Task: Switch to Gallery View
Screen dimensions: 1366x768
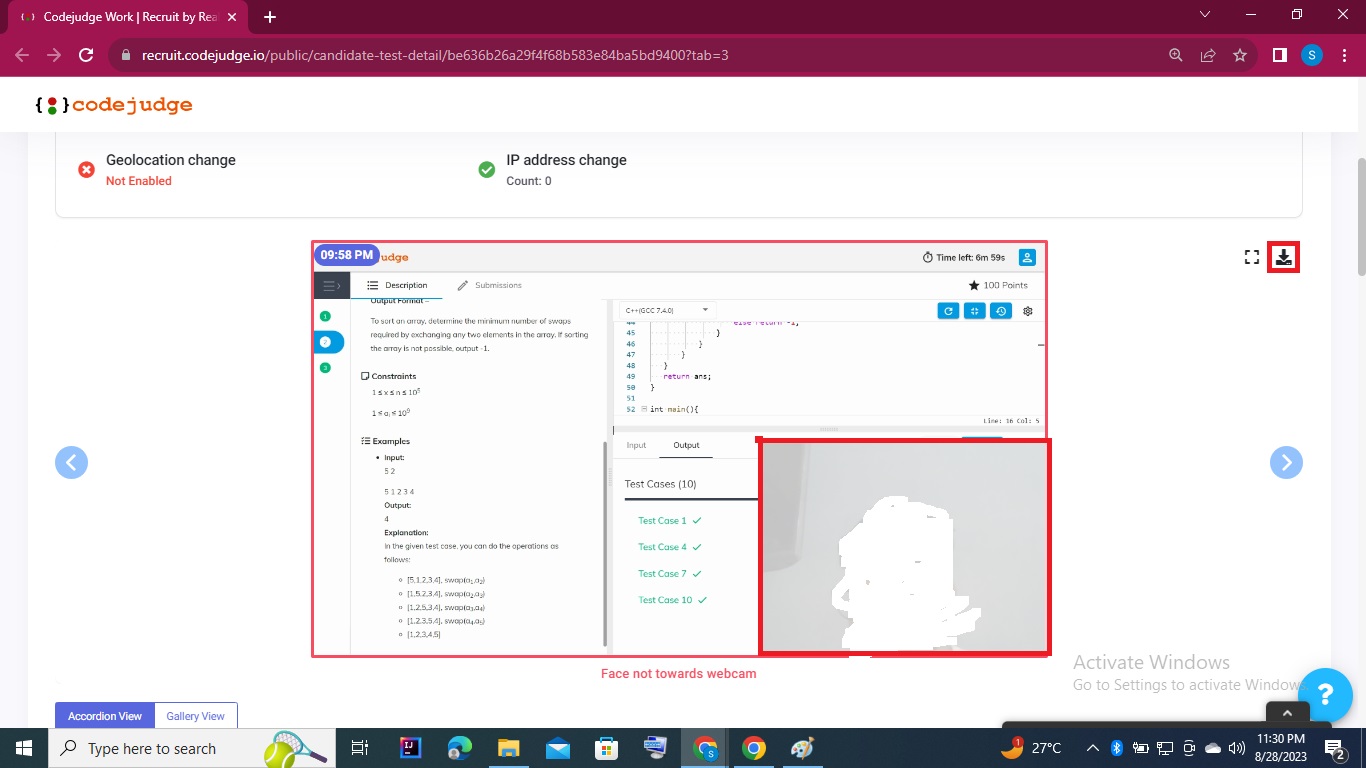Action: 195,715
